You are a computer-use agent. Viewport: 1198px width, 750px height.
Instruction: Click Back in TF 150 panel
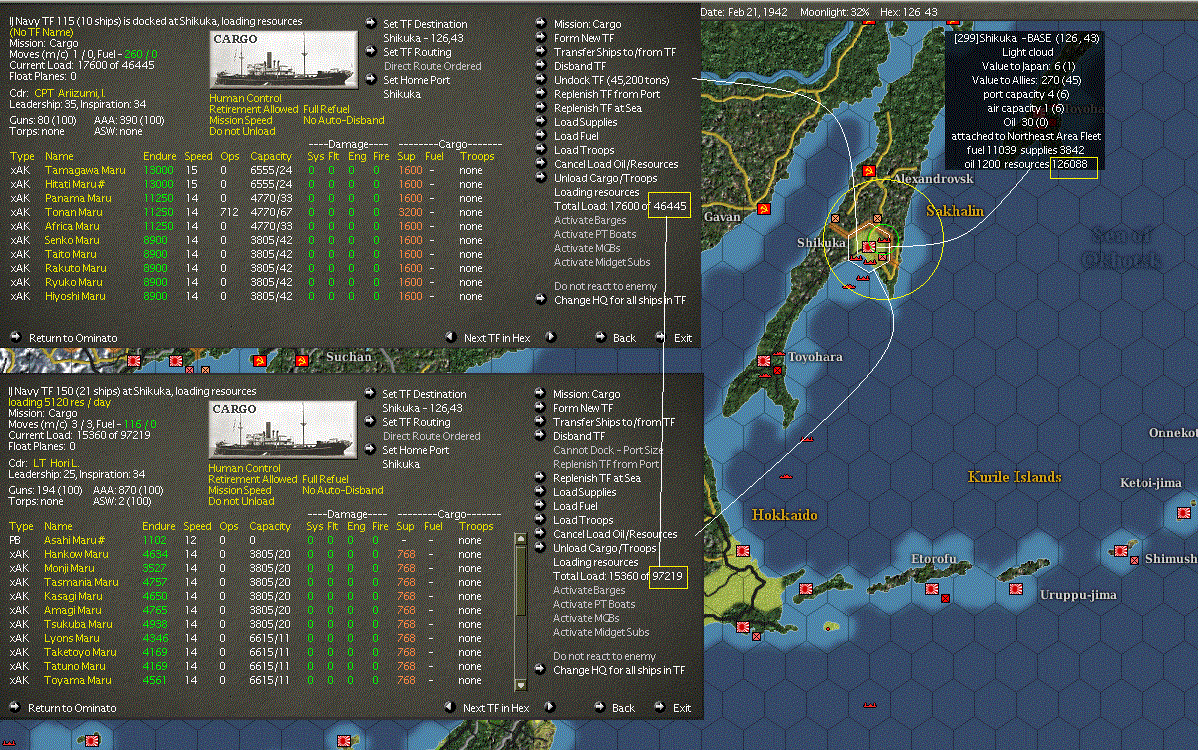[x=623, y=708]
